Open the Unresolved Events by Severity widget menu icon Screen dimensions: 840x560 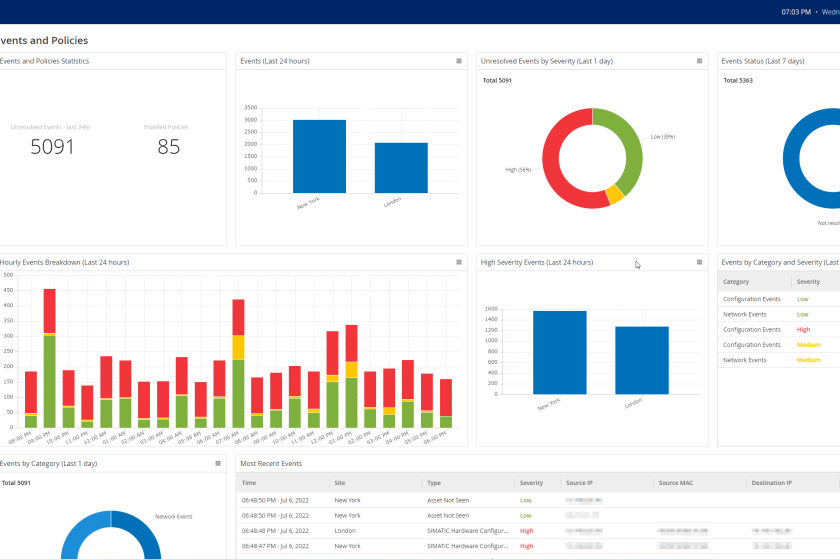point(699,61)
